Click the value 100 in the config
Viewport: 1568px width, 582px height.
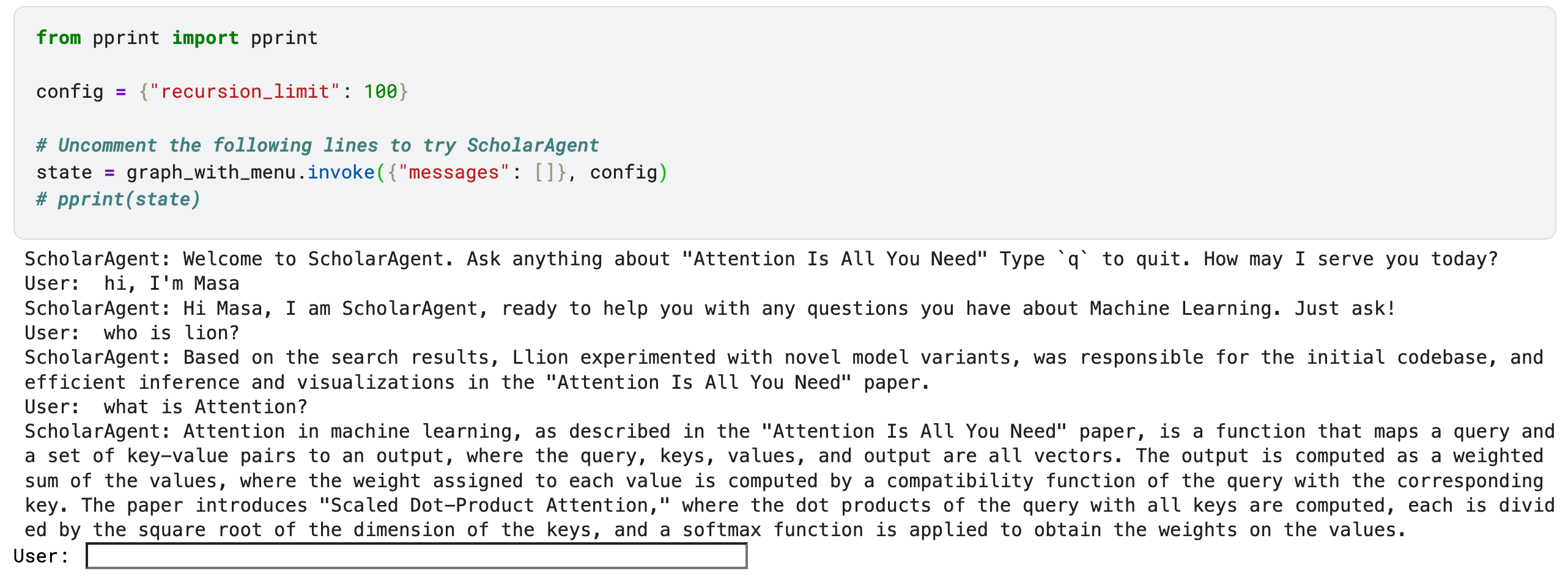380,92
